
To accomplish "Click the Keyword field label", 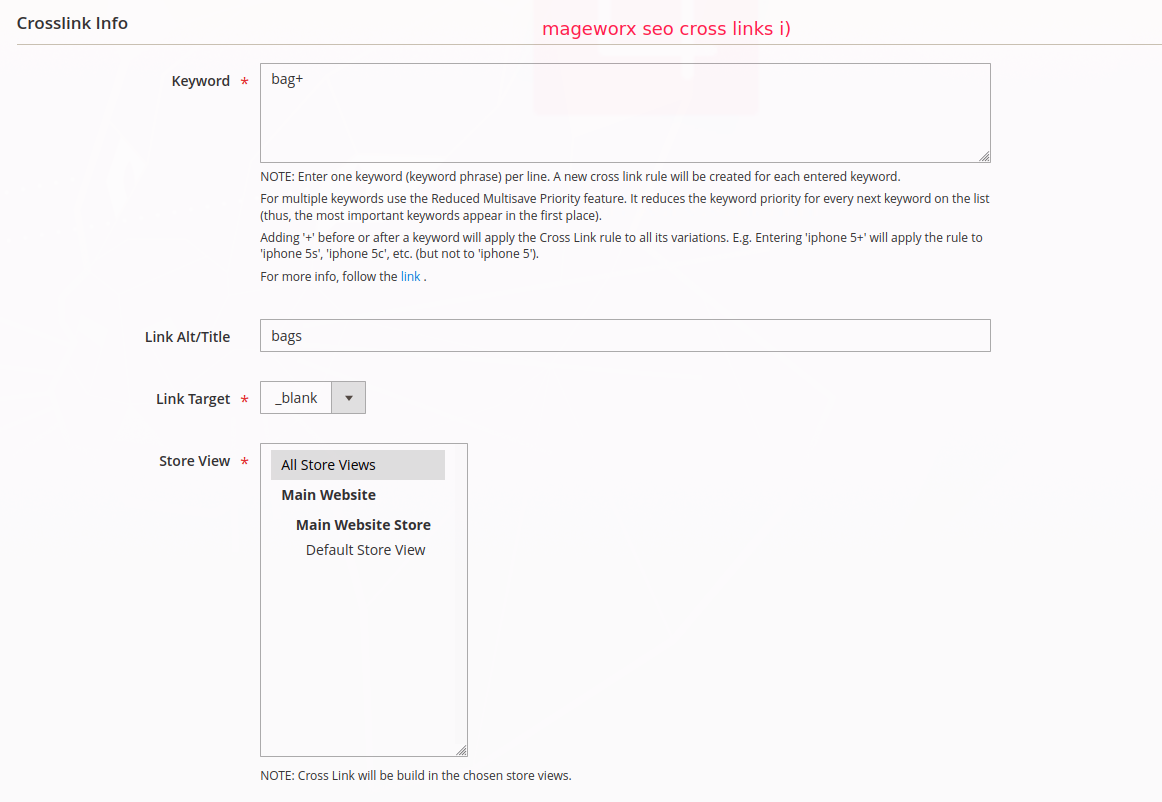I will 200,81.
